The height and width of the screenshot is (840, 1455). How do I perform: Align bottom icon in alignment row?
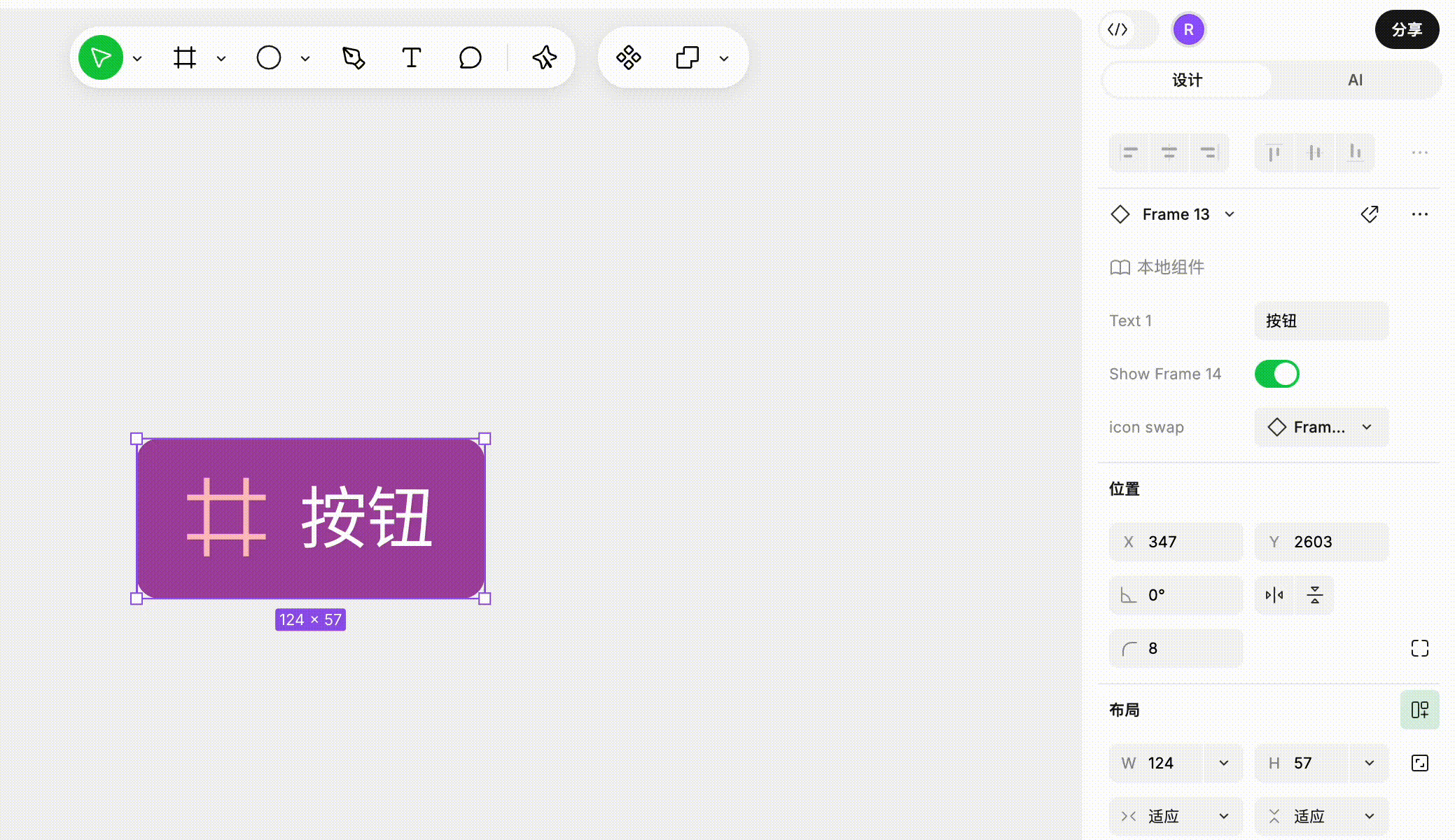[1355, 152]
